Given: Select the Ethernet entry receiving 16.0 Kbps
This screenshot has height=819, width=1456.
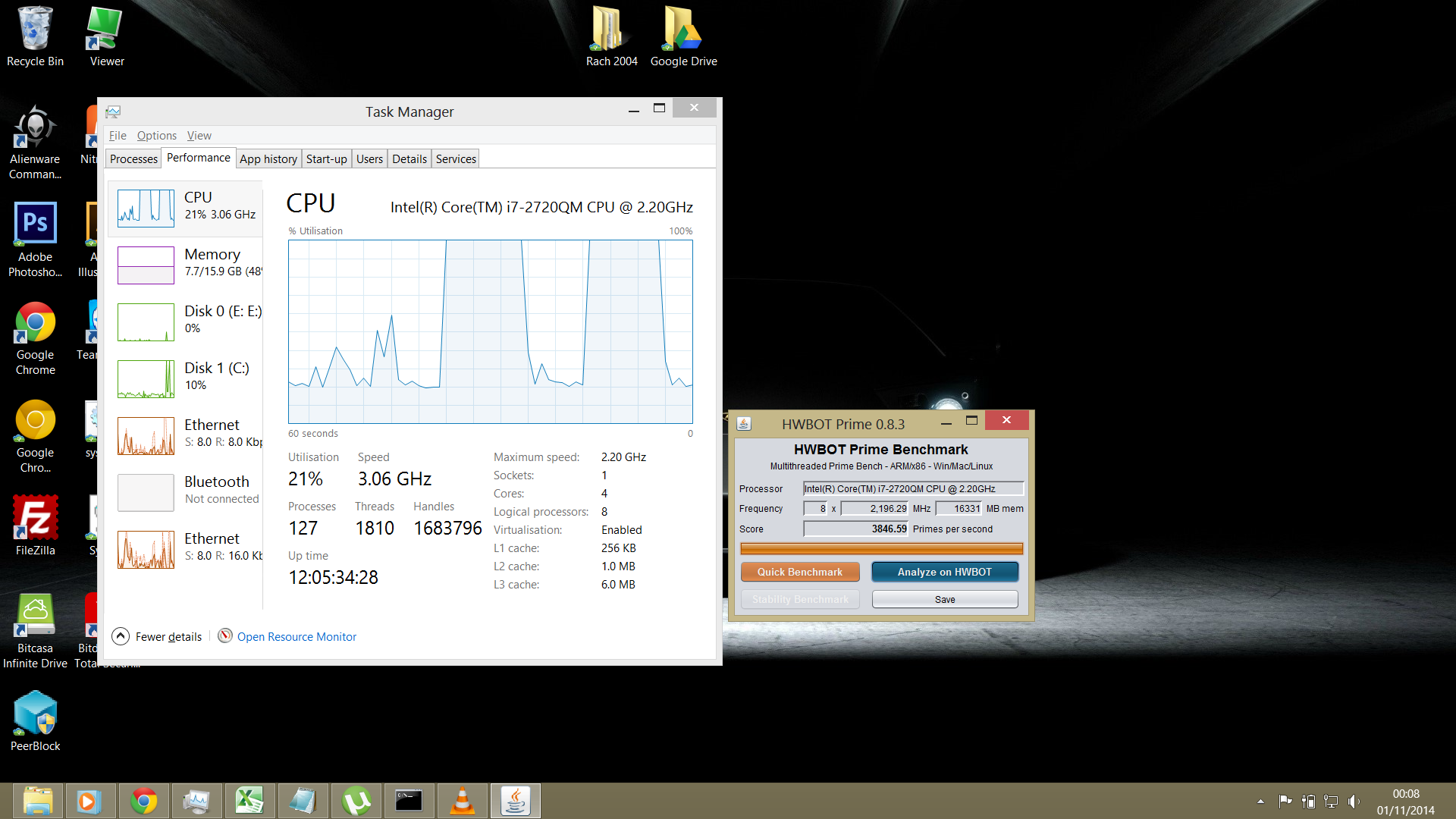Looking at the screenshot, I should tap(186, 549).
